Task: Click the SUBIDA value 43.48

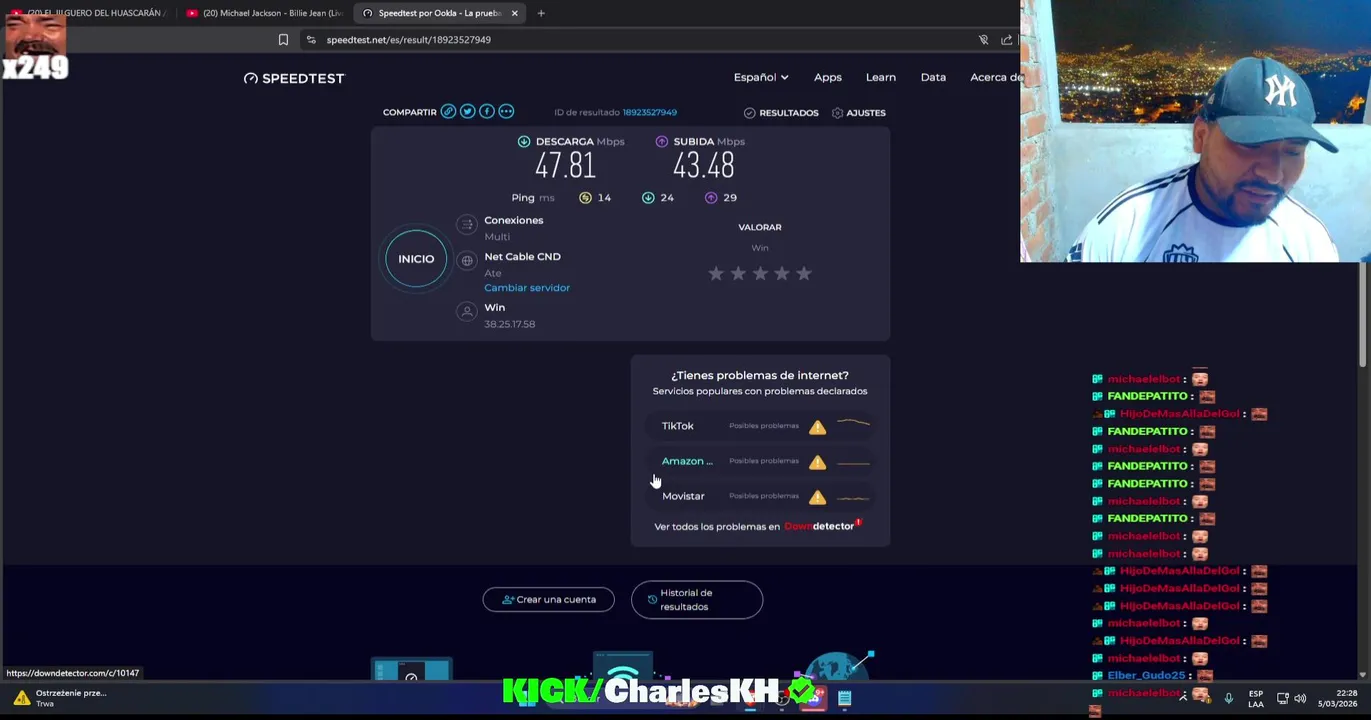Action: click(703, 165)
